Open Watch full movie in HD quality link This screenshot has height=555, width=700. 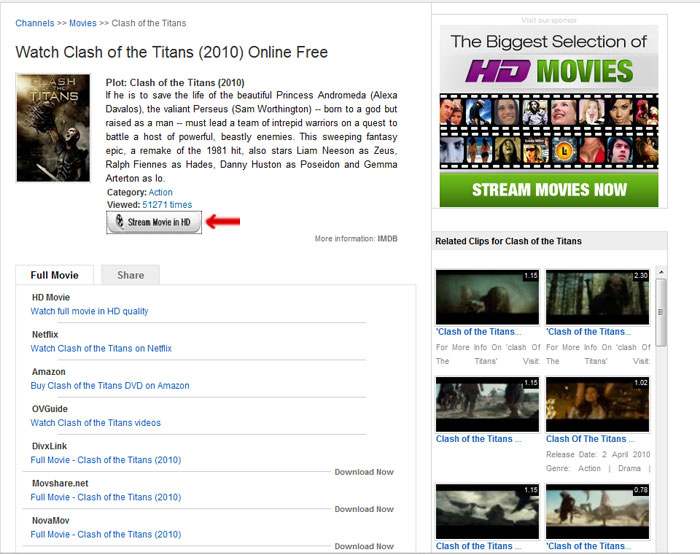tap(89, 311)
